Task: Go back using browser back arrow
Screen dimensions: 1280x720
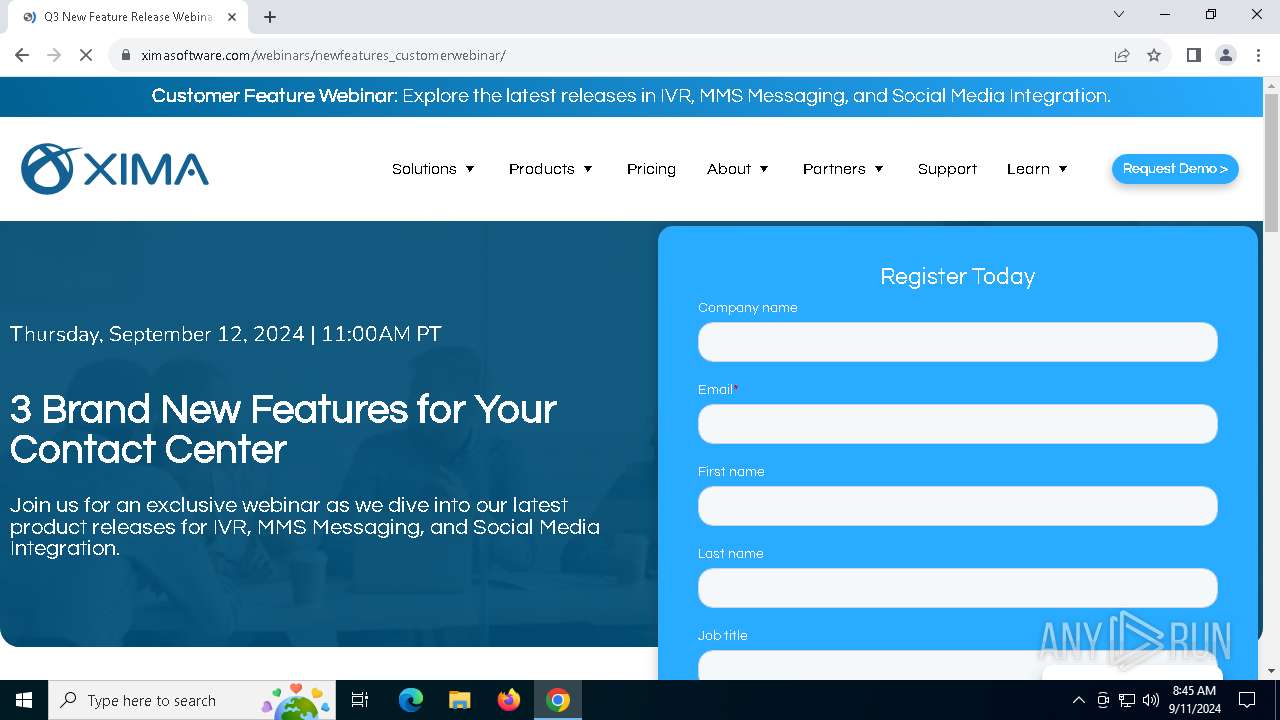Action: (22, 55)
